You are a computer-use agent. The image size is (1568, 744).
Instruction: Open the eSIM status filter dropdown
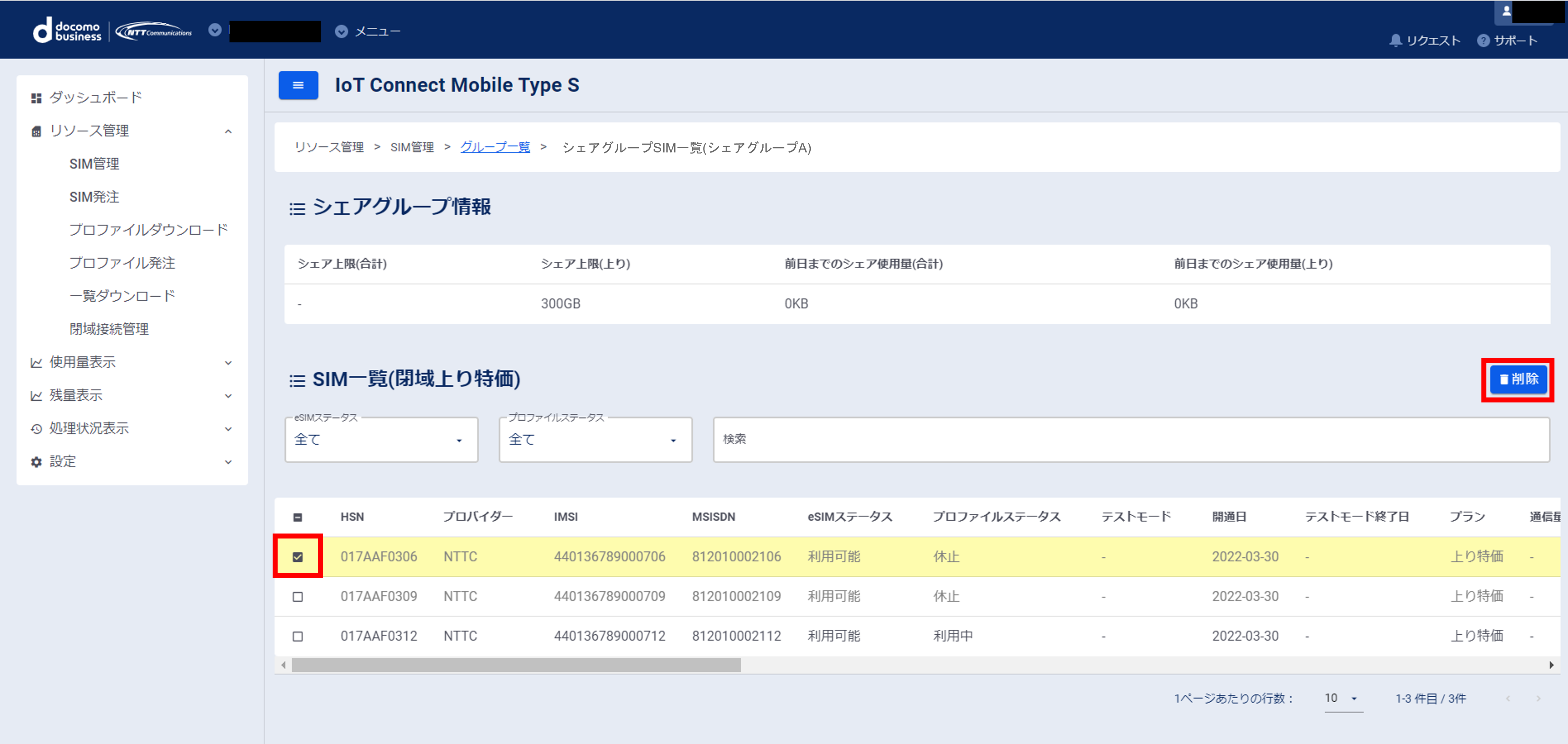tap(381, 439)
